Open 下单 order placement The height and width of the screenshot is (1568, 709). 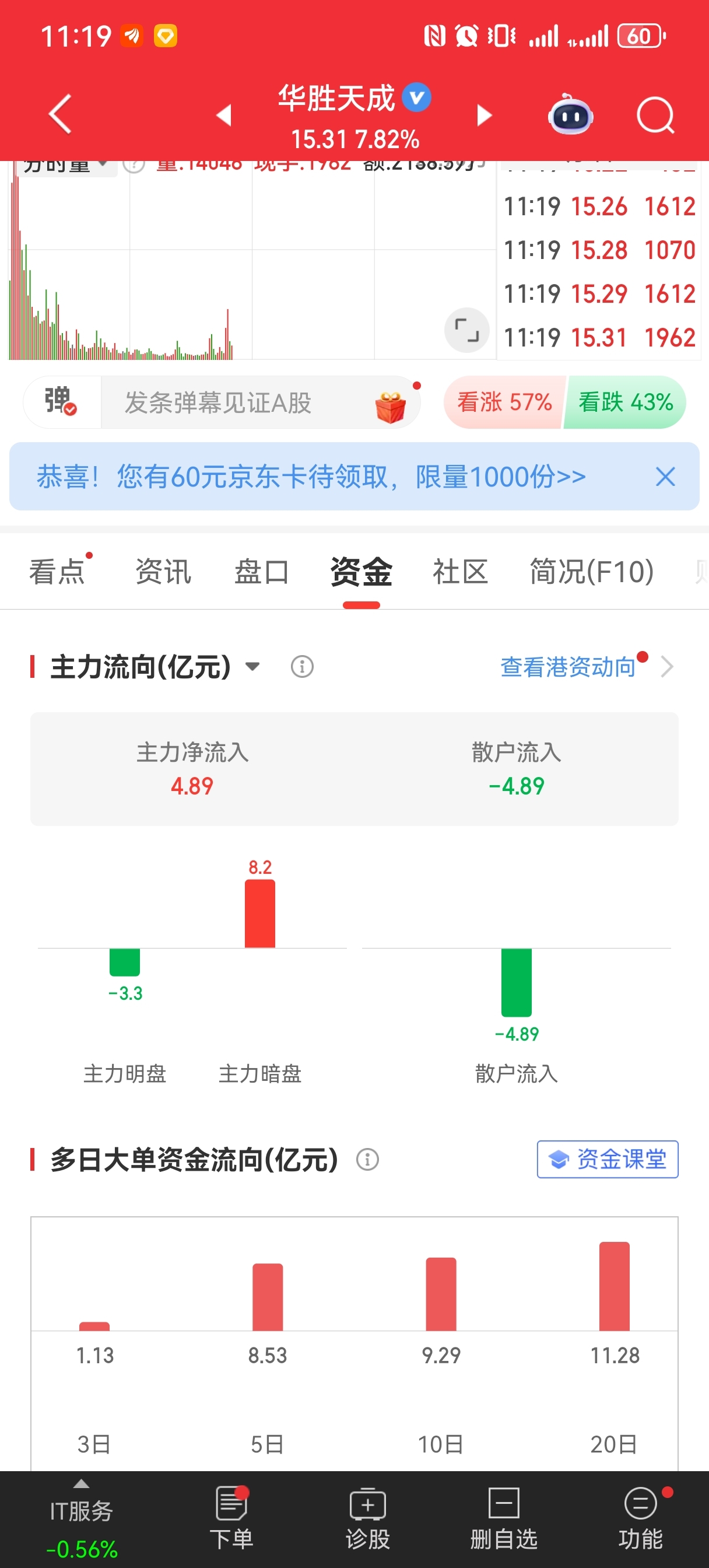(x=231, y=1518)
